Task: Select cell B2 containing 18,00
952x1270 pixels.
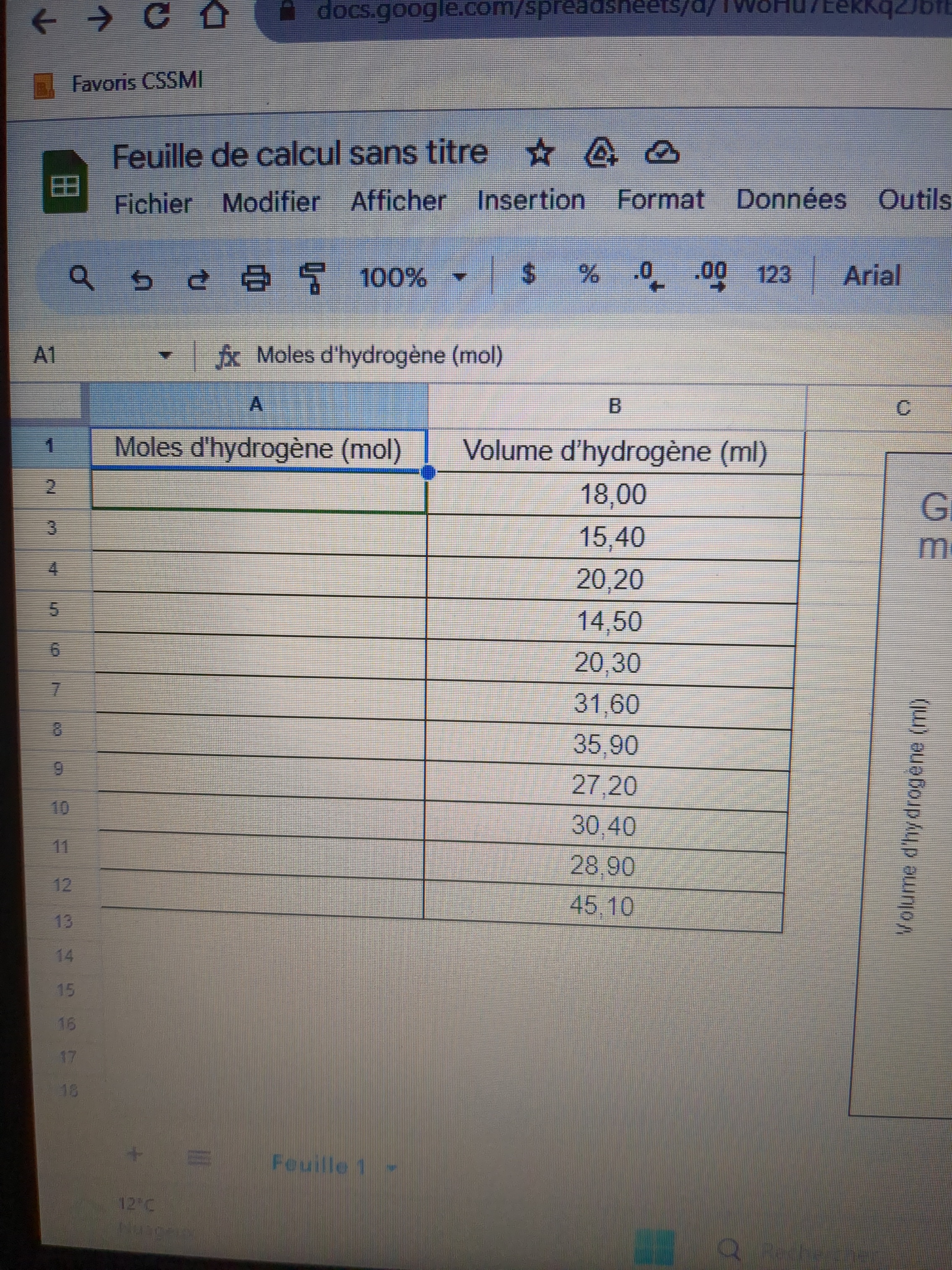Action: pos(613,494)
